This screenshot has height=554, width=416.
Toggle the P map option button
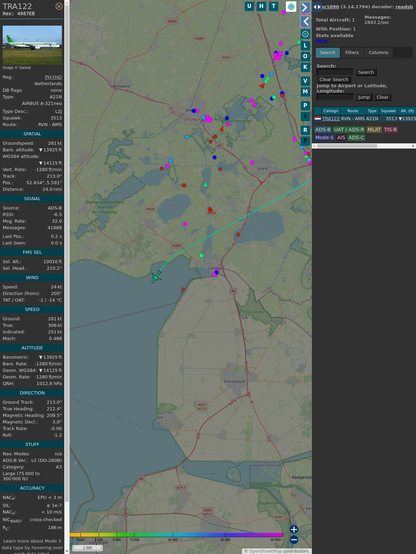(305, 106)
